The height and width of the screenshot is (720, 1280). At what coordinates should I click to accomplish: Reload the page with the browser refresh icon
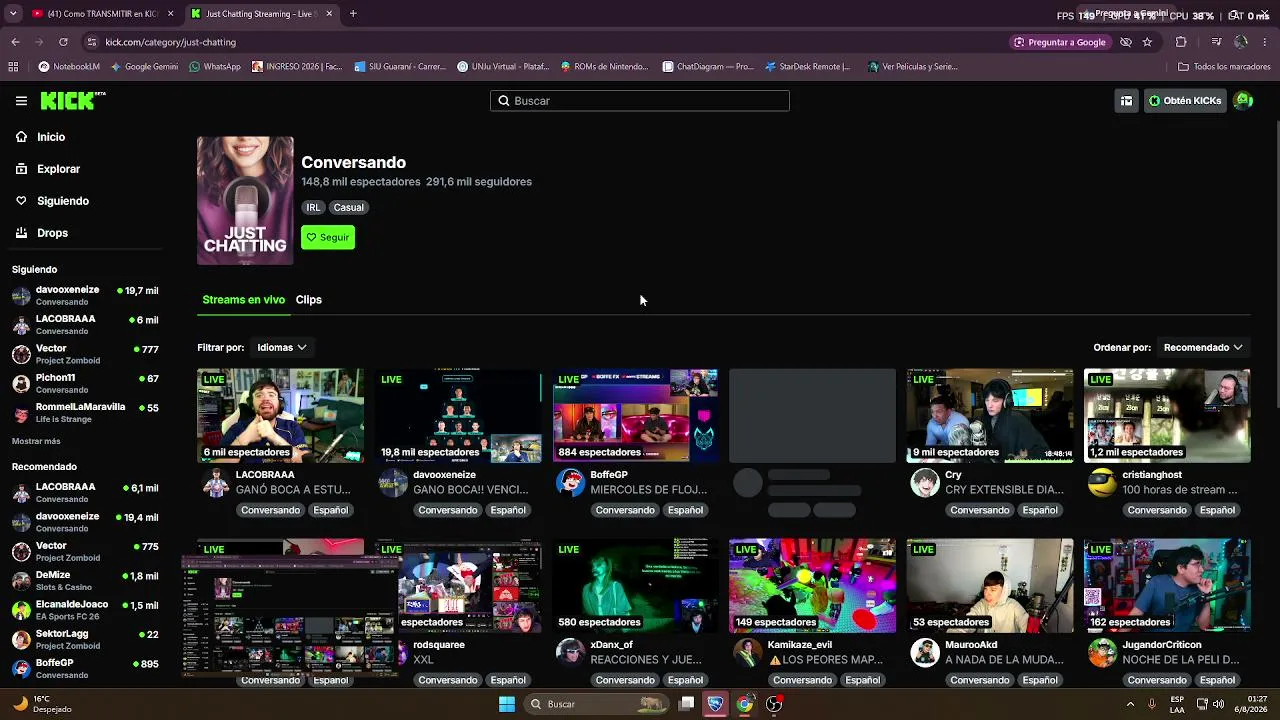click(63, 42)
